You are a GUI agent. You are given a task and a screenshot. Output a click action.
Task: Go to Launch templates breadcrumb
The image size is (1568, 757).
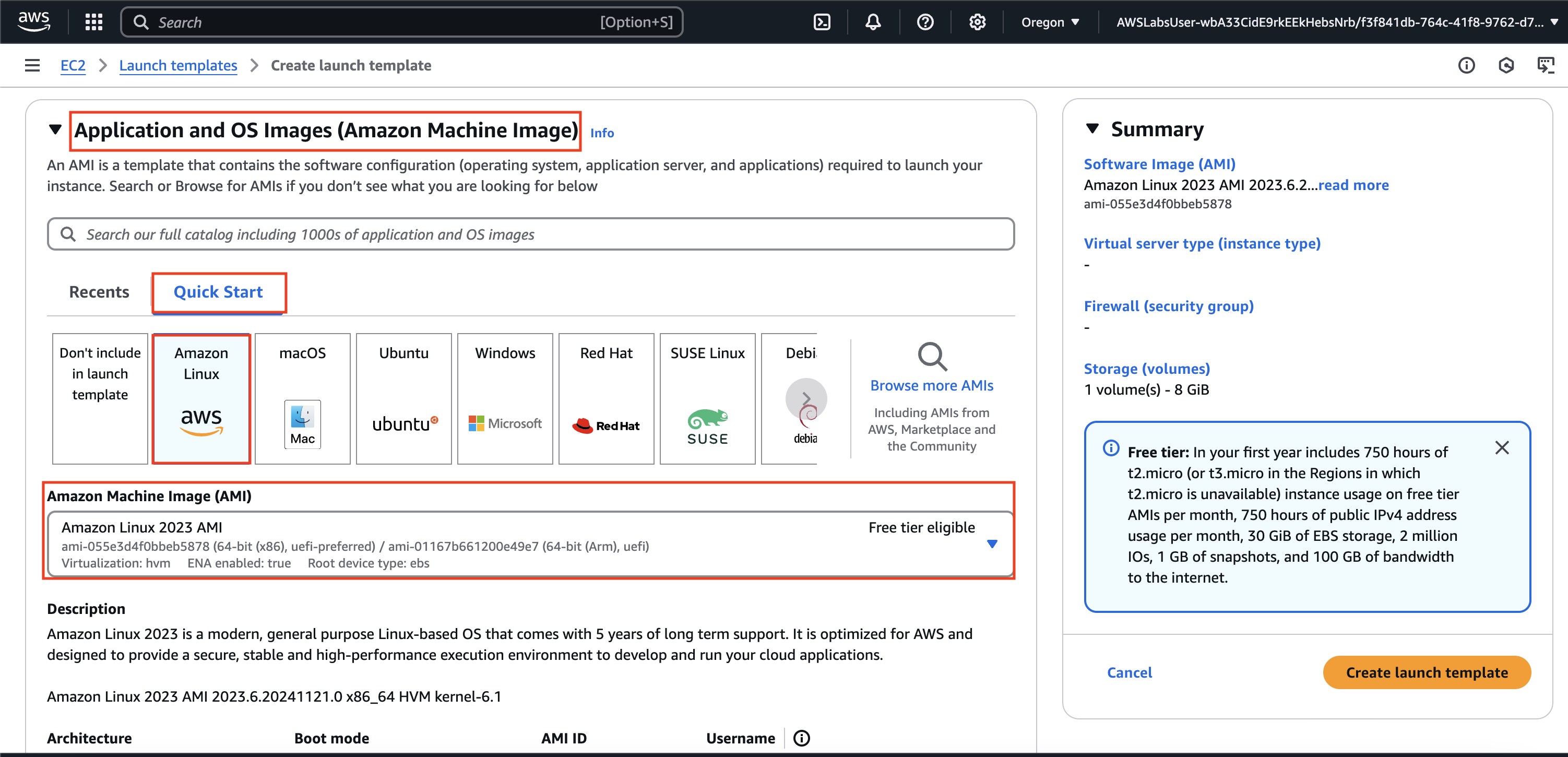pyautogui.click(x=179, y=65)
